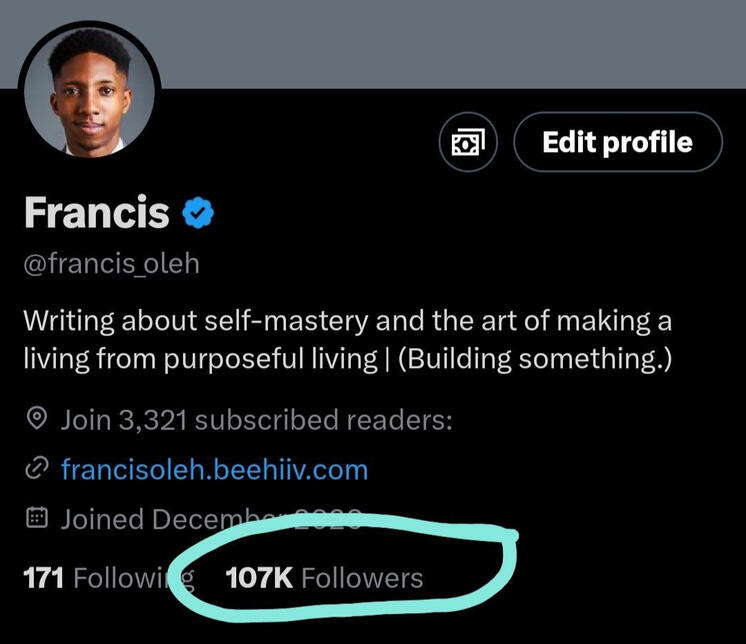Open the 107K Followers list

click(x=324, y=578)
